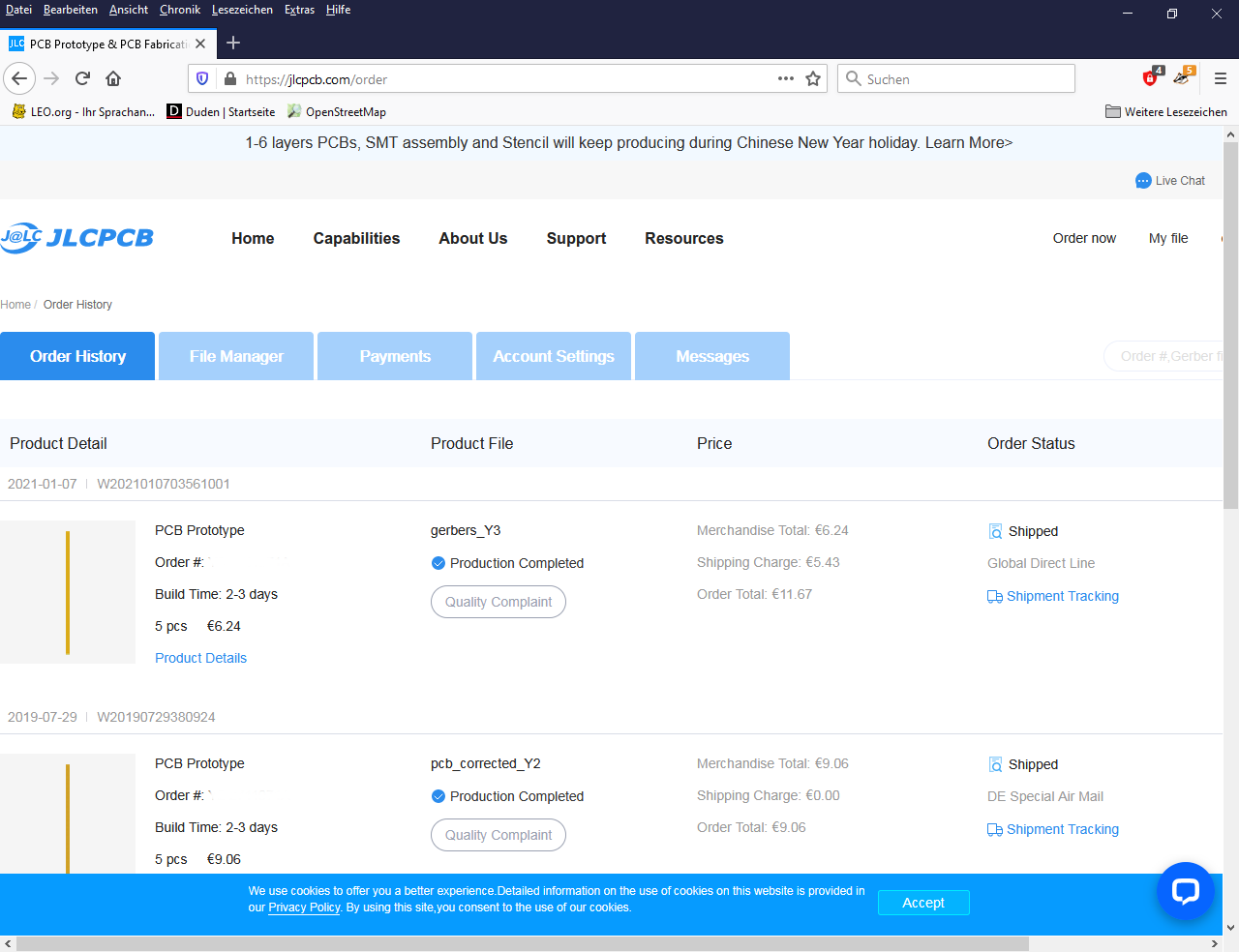Open Resources navigation item
The height and width of the screenshot is (952, 1239).
tap(684, 238)
